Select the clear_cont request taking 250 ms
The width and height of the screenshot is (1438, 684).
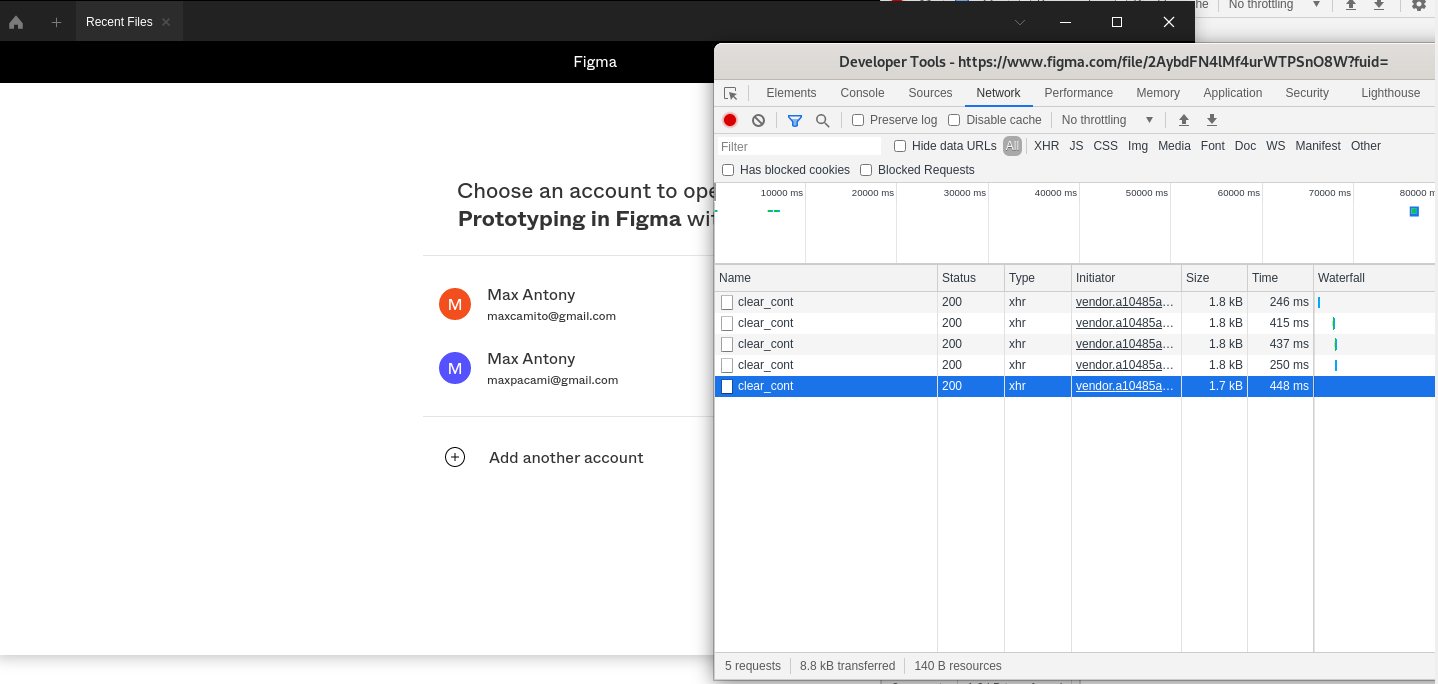pyautogui.click(x=1075, y=365)
